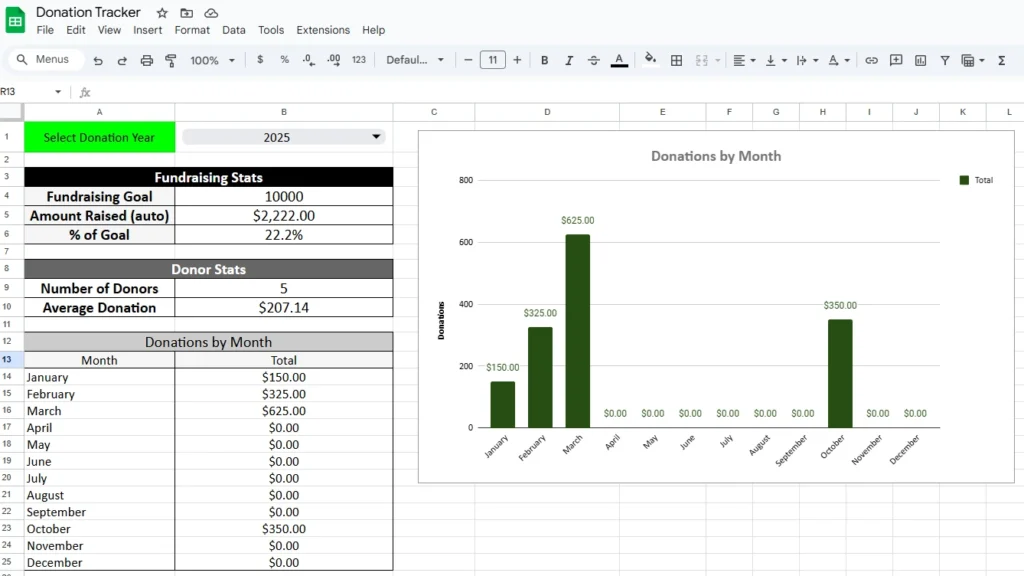Open the Insert menu
This screenshot has width=1024, height=576.
pyautogui.click(x=148, y=30)
